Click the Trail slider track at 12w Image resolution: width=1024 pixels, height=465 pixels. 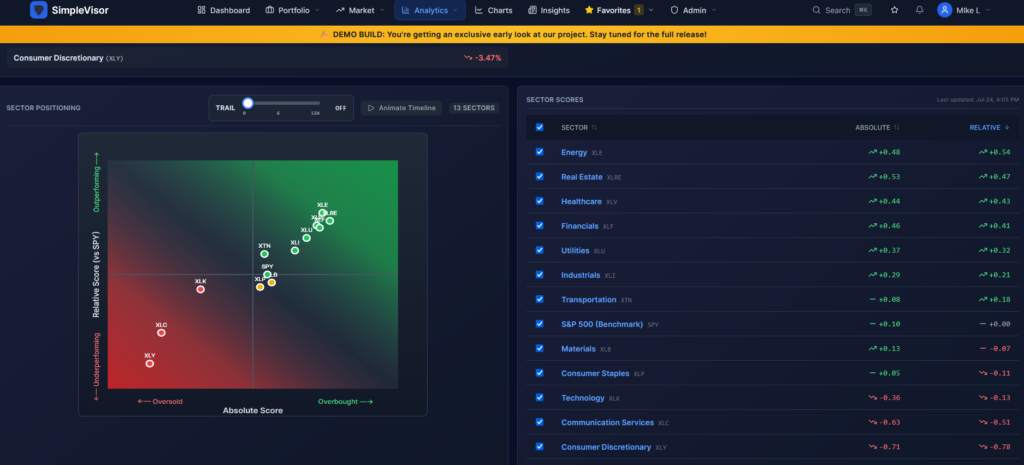click(317, 103)
